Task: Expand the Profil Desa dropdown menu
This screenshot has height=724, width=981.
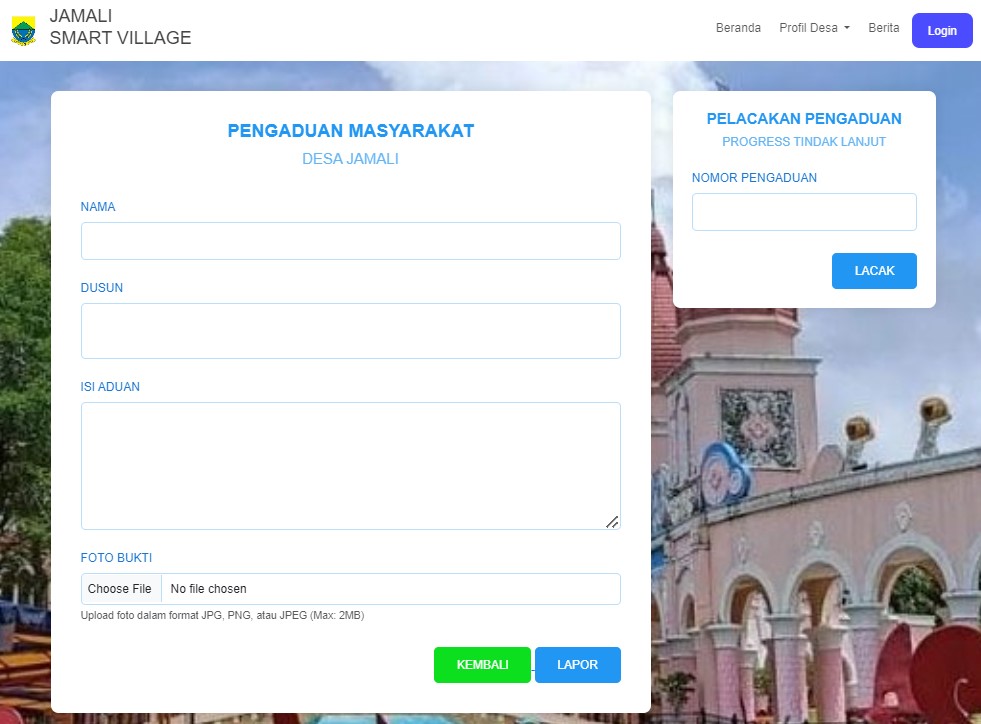Action: 814,28
